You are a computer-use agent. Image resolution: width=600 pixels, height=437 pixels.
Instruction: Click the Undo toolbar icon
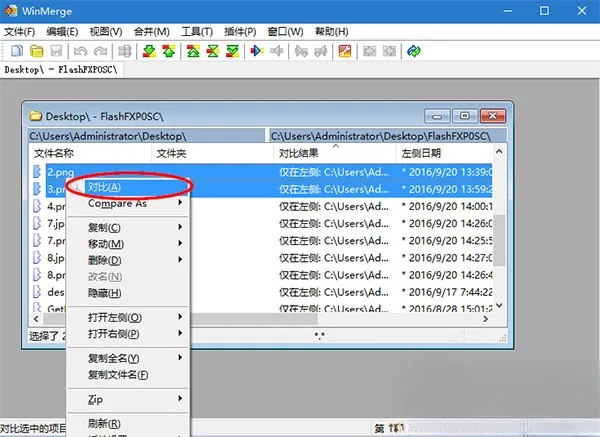[80, 51]
